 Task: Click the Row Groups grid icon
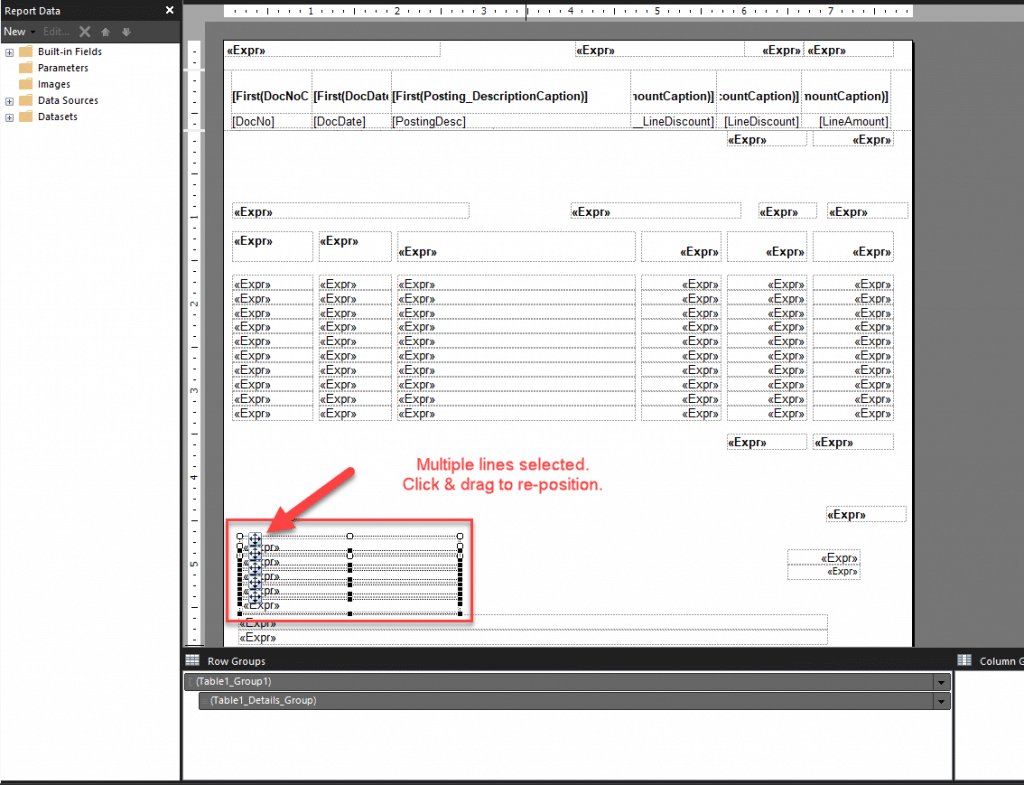tap(192, 661)
